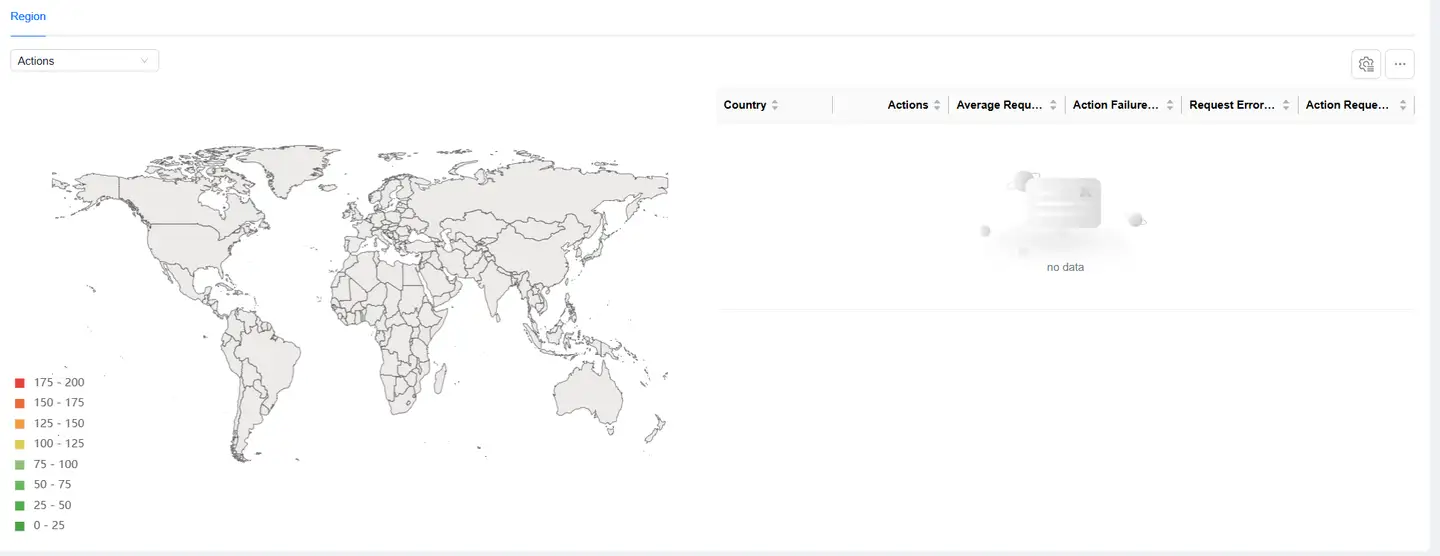
Task: Click the no data placeholder illustration
Action: [x=1065, y=212]
